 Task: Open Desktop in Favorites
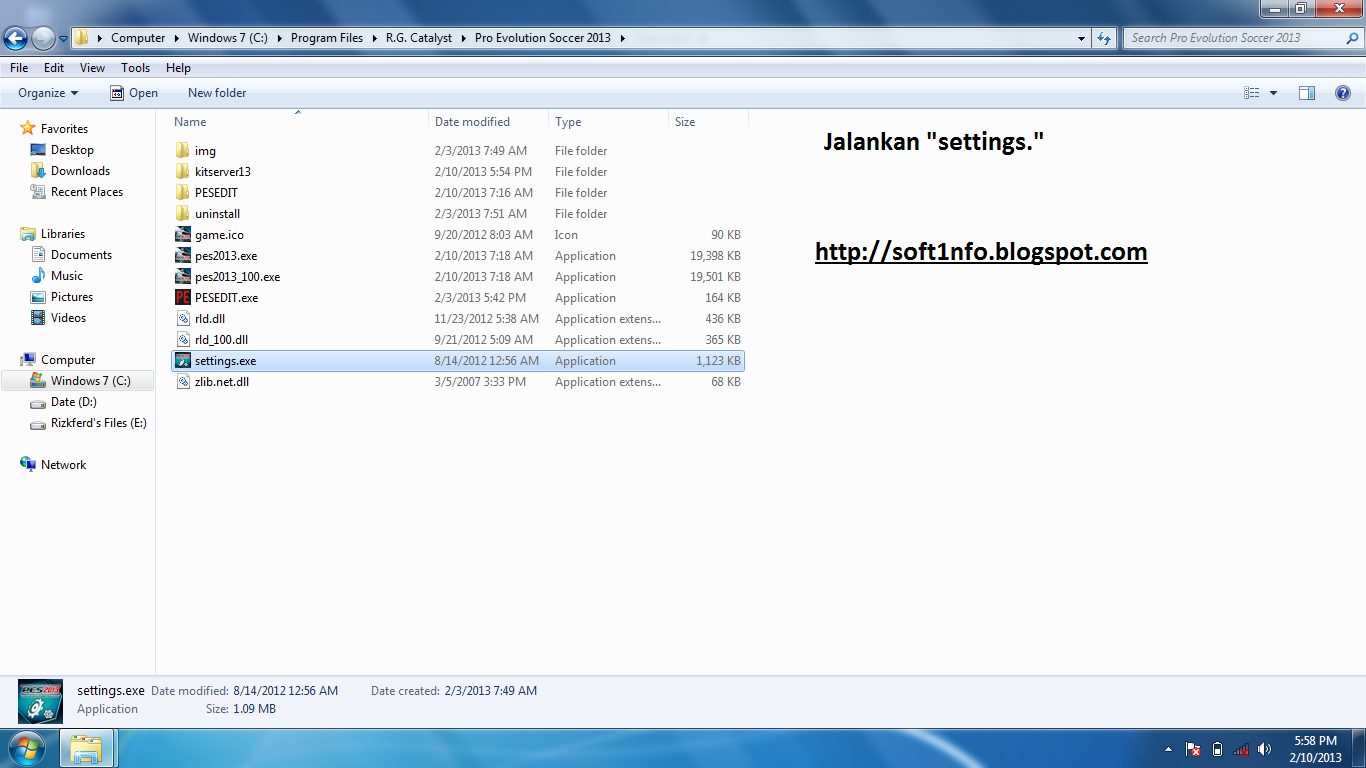point(72,150)
